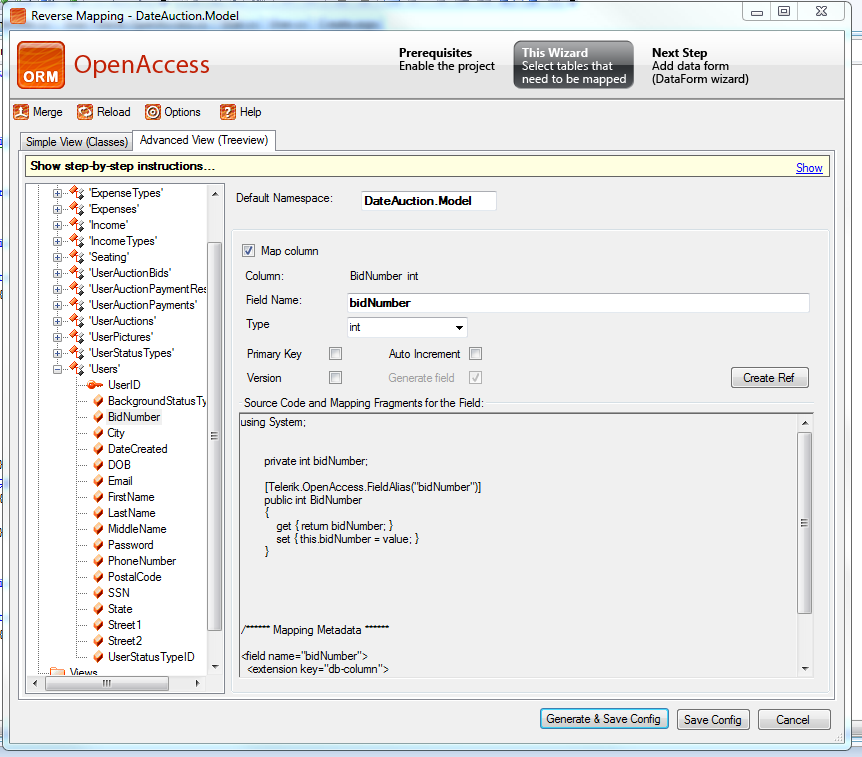This screenshot has height=757, width=862.
Task: Click the Help toolbar label
Action: pos(251,112)
